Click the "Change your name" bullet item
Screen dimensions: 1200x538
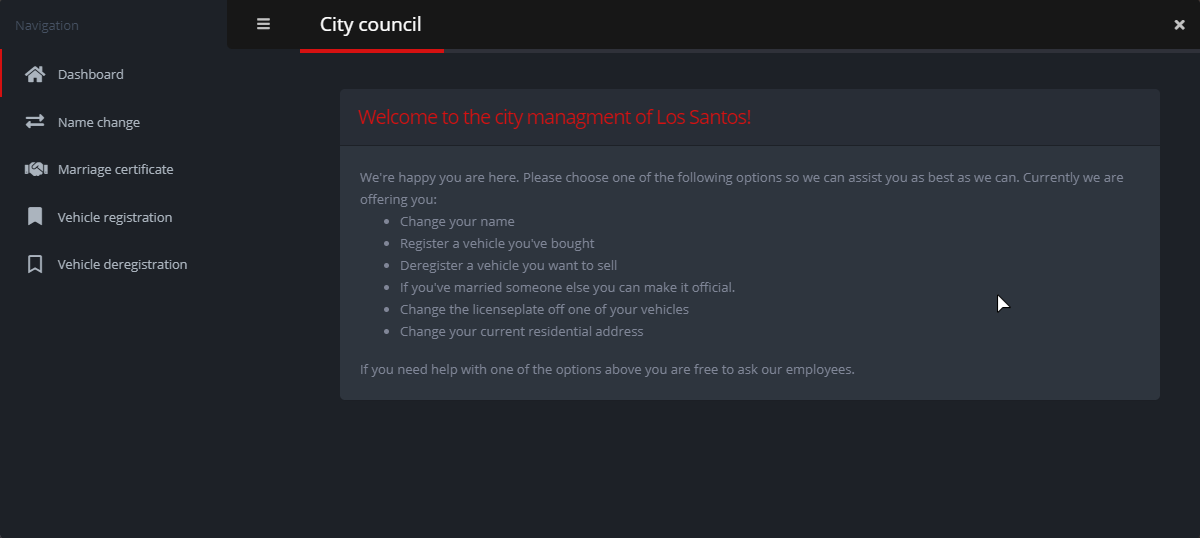click(x=457, y=221)
